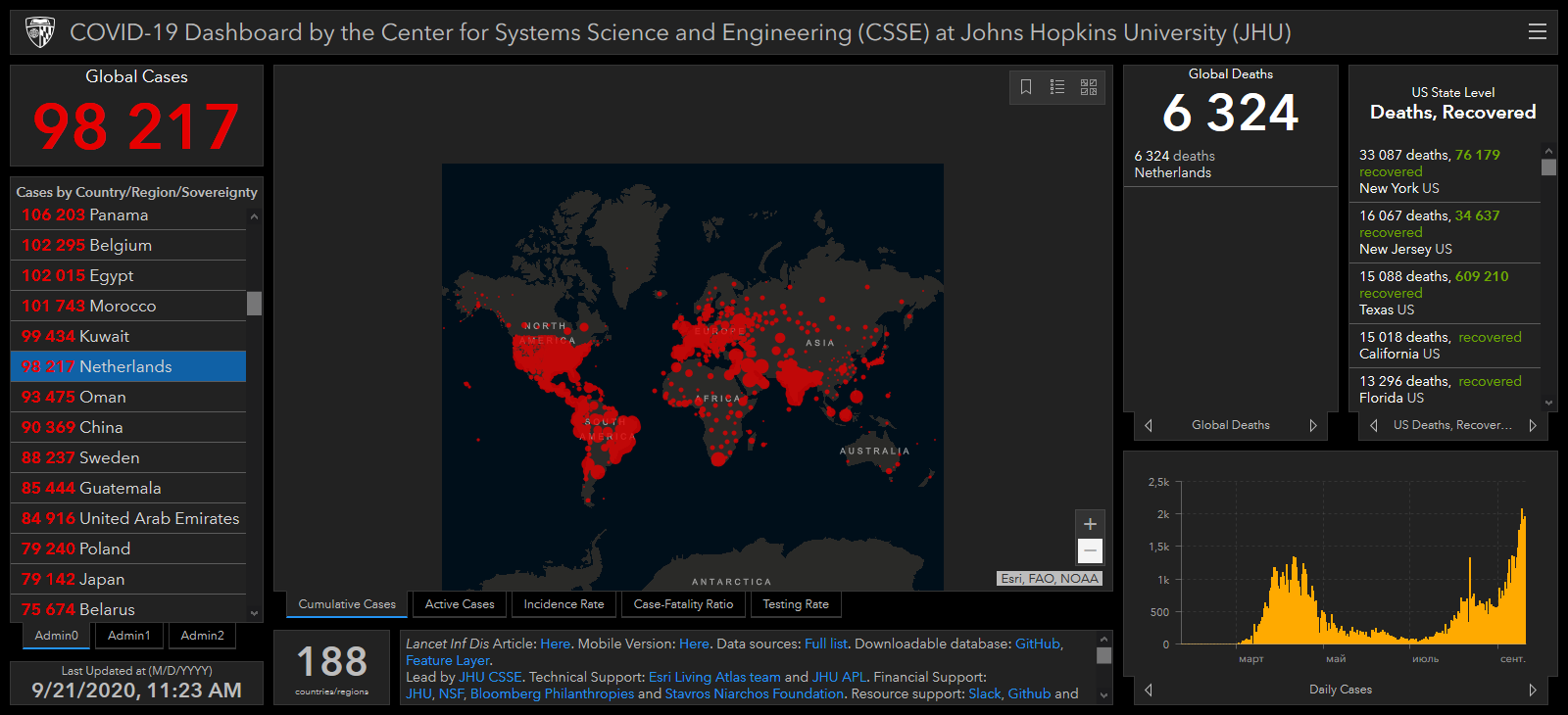Open the Slack resource support link
Viewport: 1568px width, 715px height.
985,693
